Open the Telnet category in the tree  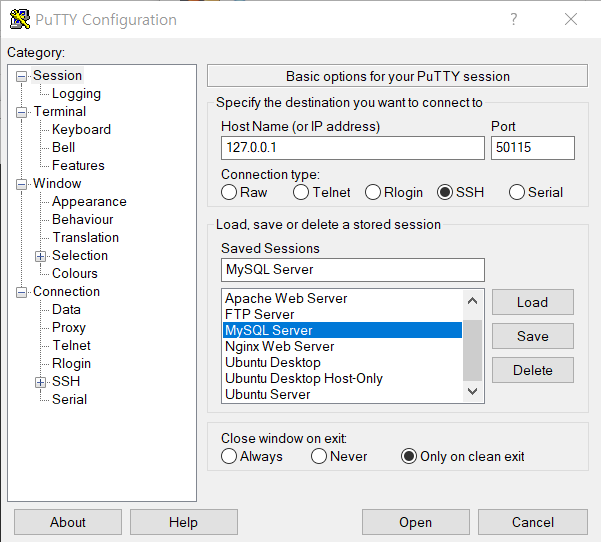click(x=72, y=346)
